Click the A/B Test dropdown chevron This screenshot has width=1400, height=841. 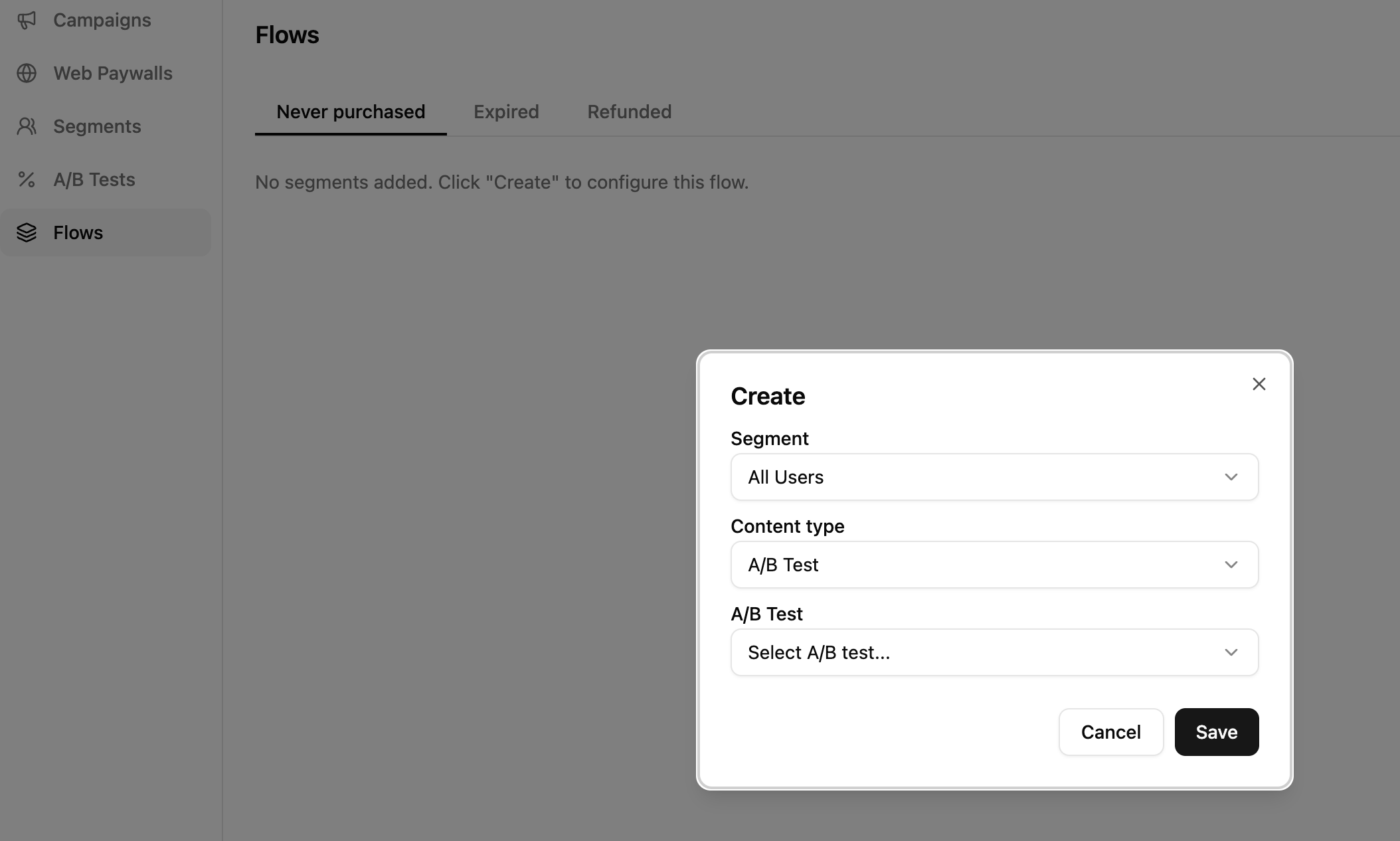pos(1232,652)
